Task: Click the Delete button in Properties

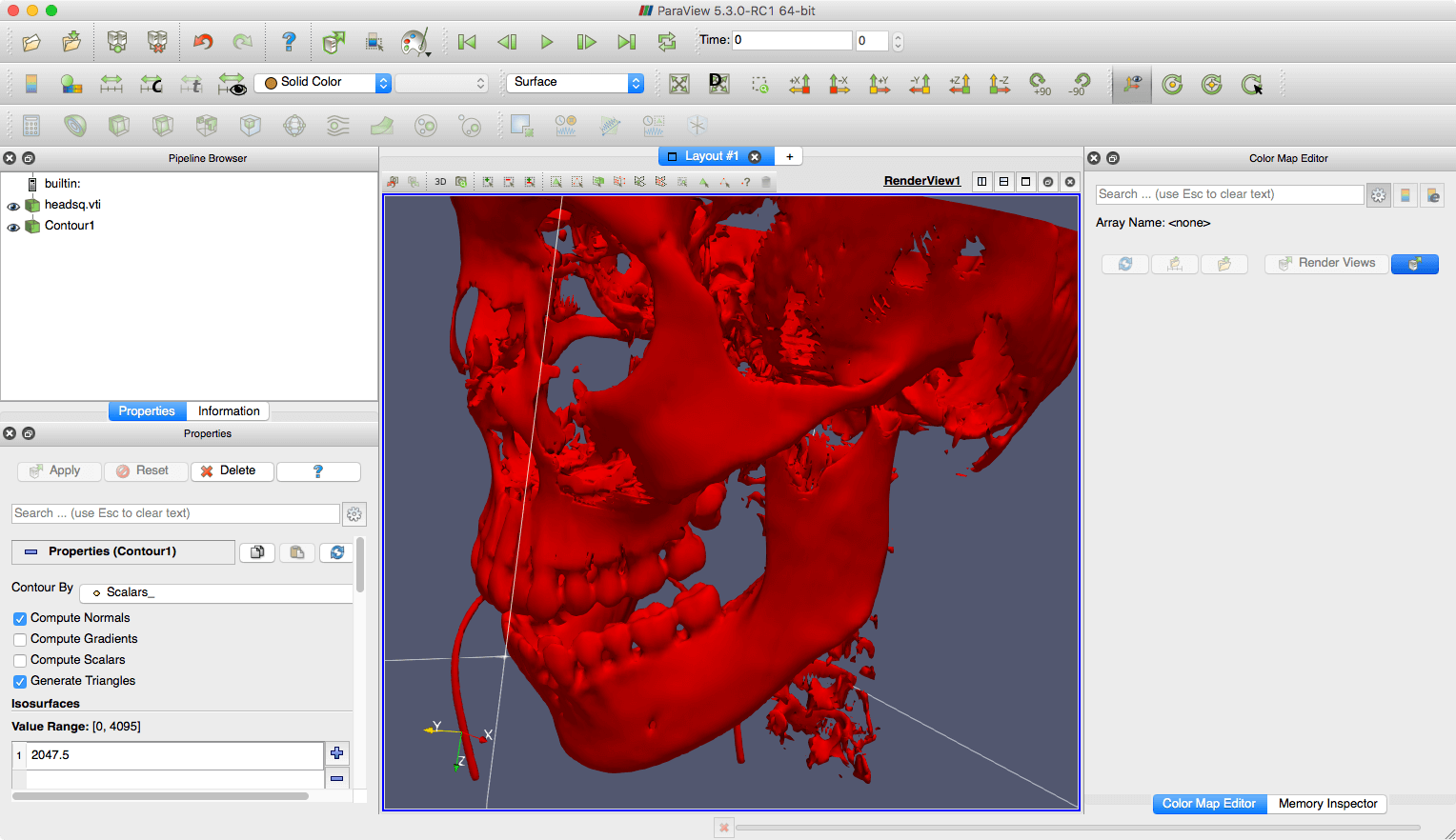Action: point(232,471)
